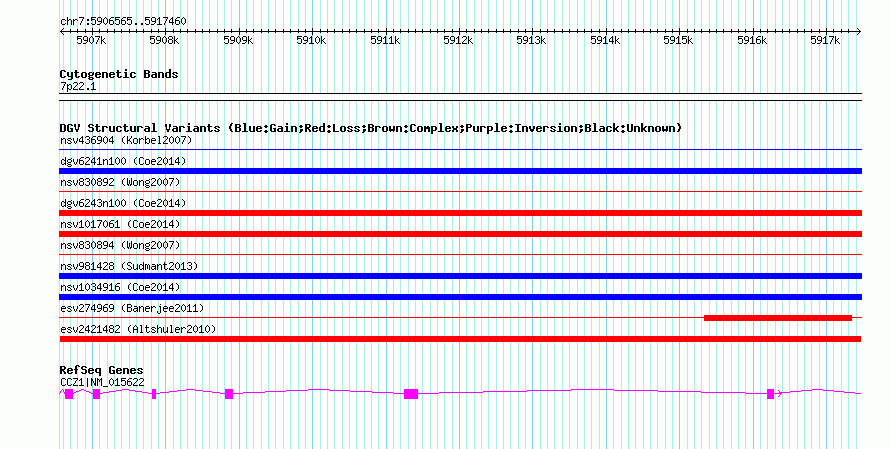890x449 pixels.
Task: Click the 5910k ruler tick label
Action: point(311,40)
